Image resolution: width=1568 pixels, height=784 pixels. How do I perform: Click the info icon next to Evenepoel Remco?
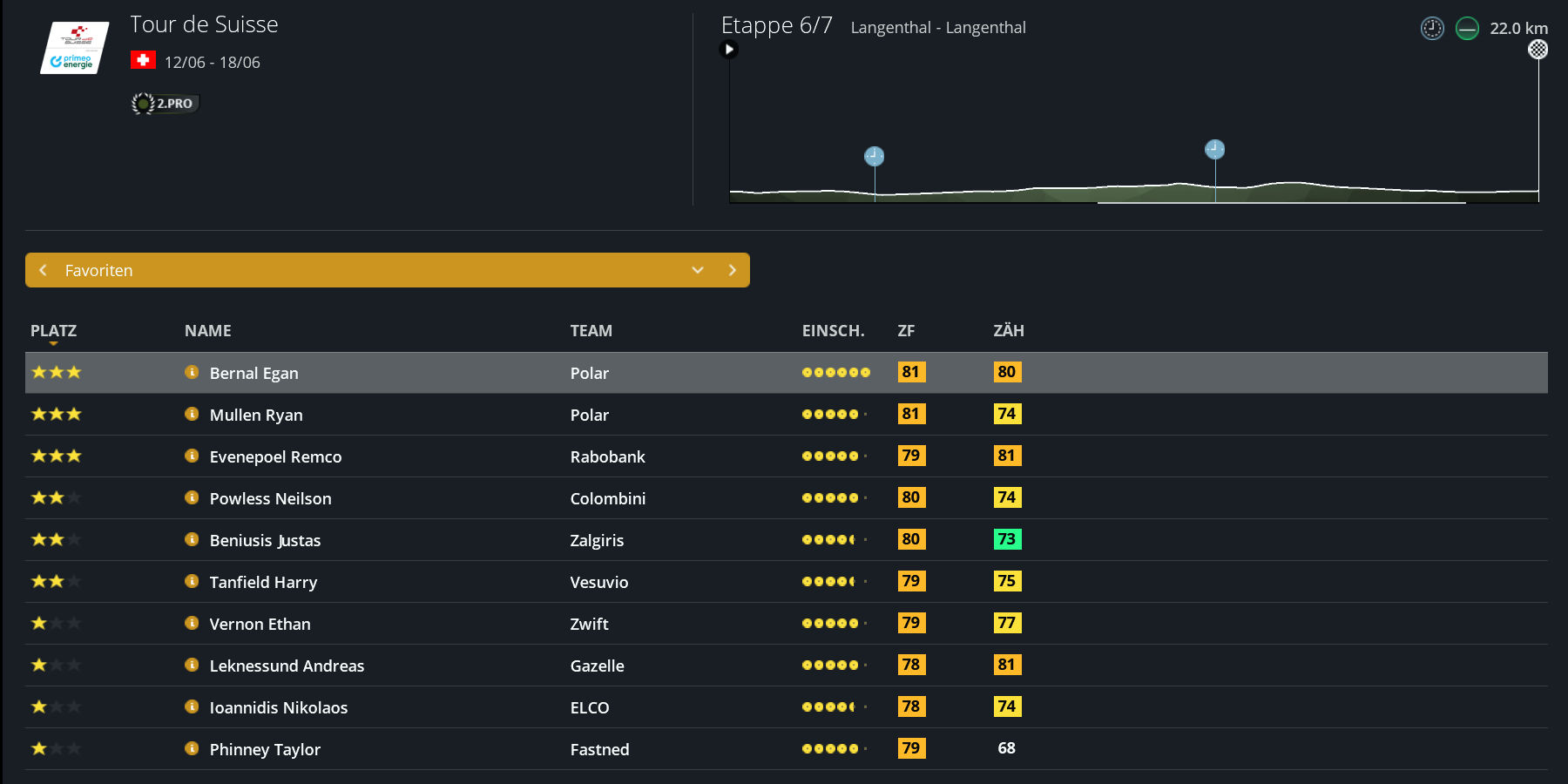pos(192,456)
